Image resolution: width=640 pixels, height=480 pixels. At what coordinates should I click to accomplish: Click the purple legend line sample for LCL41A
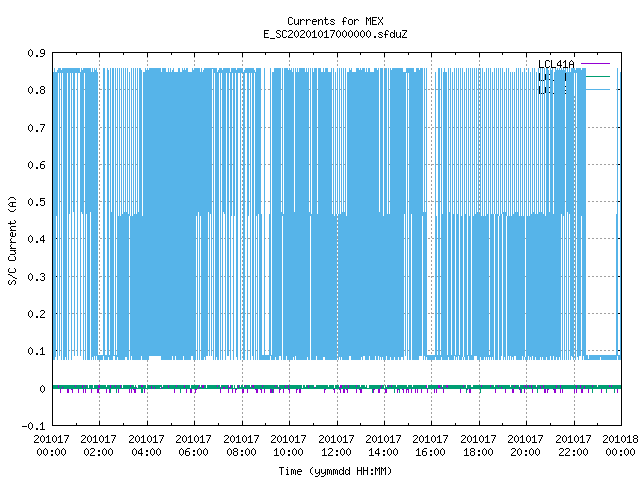click(595, 64)
